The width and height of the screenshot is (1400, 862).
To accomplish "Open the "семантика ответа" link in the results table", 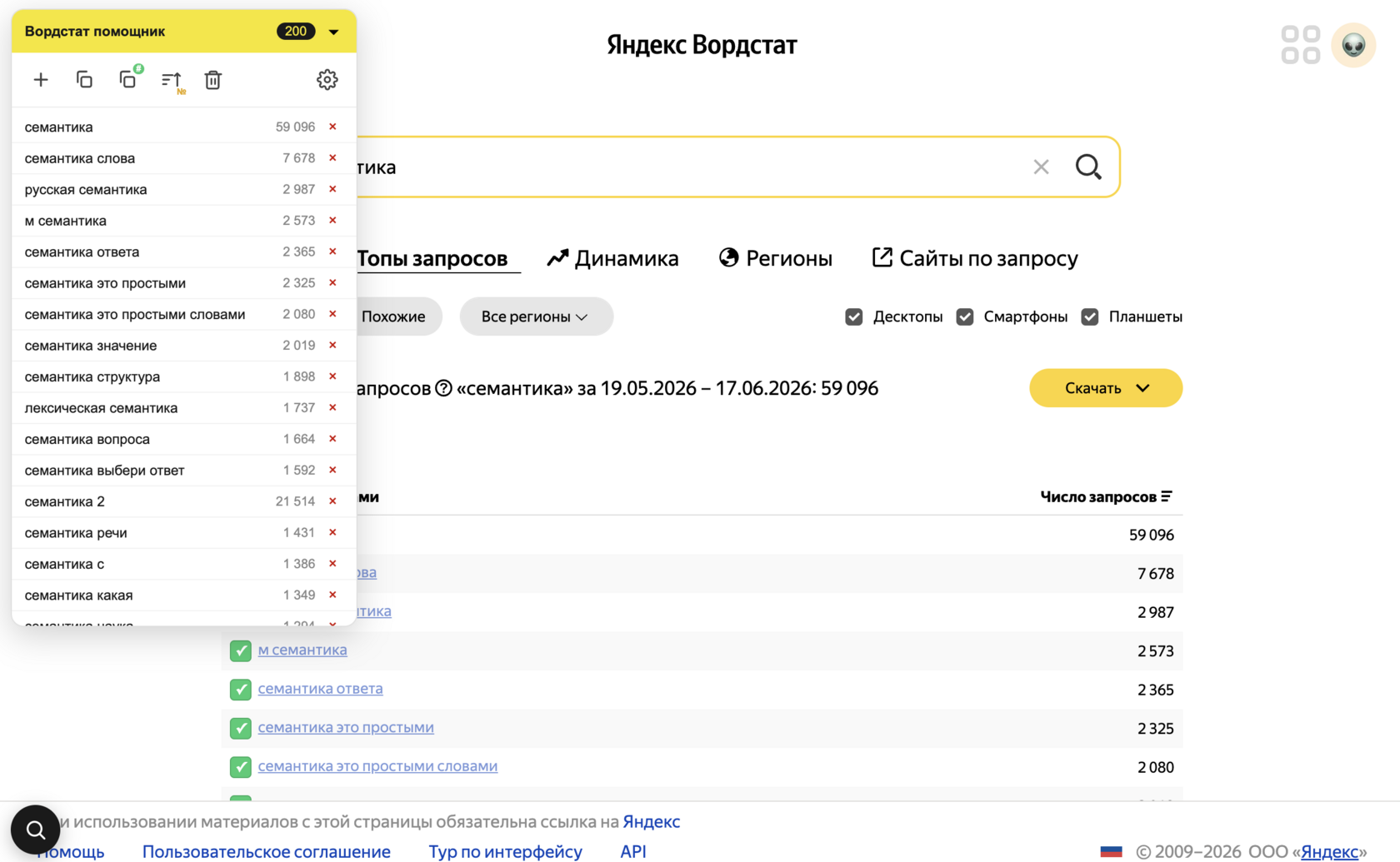I will coord(321,689).
